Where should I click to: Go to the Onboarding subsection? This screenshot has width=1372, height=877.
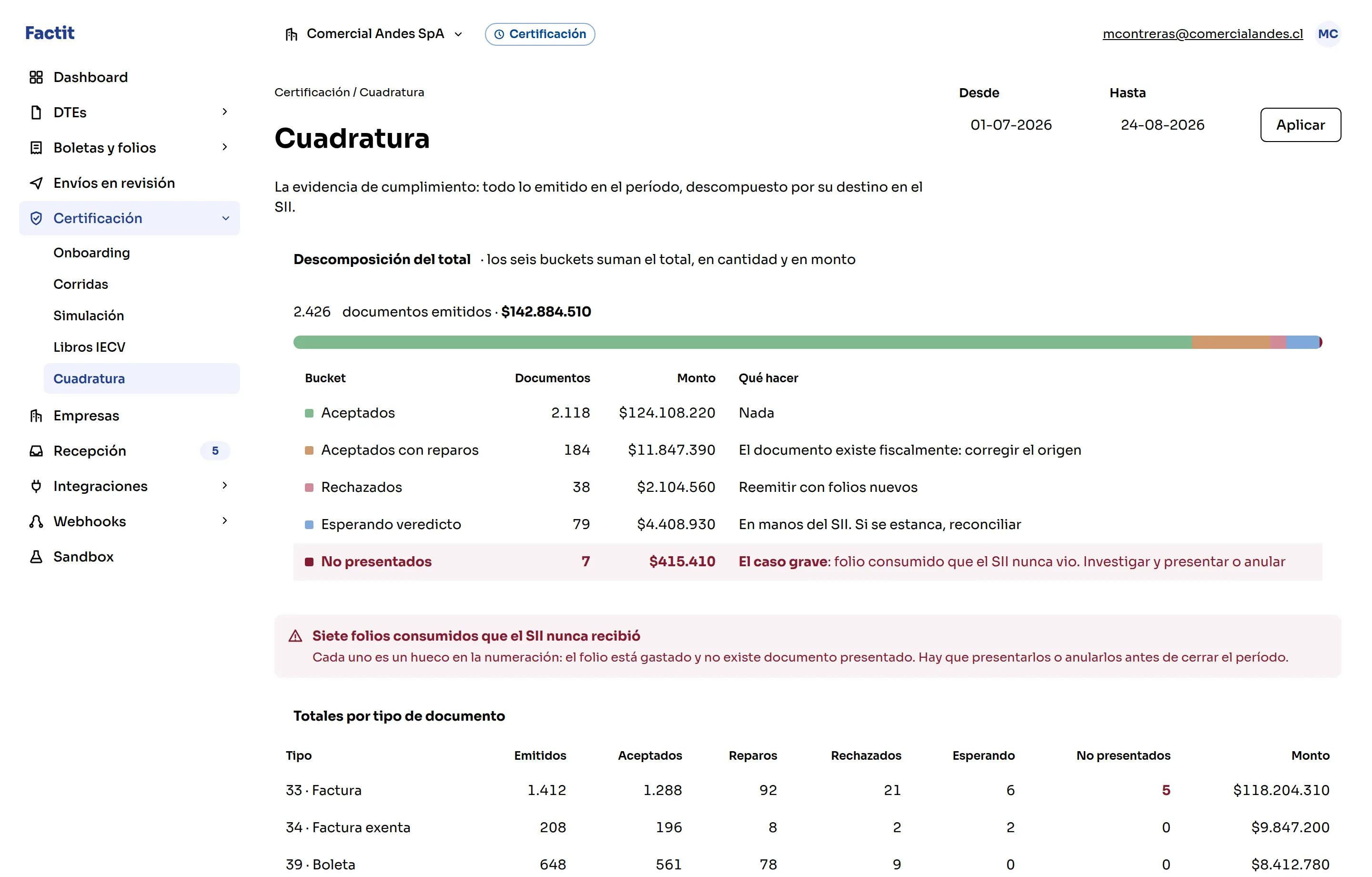point(91,253)
